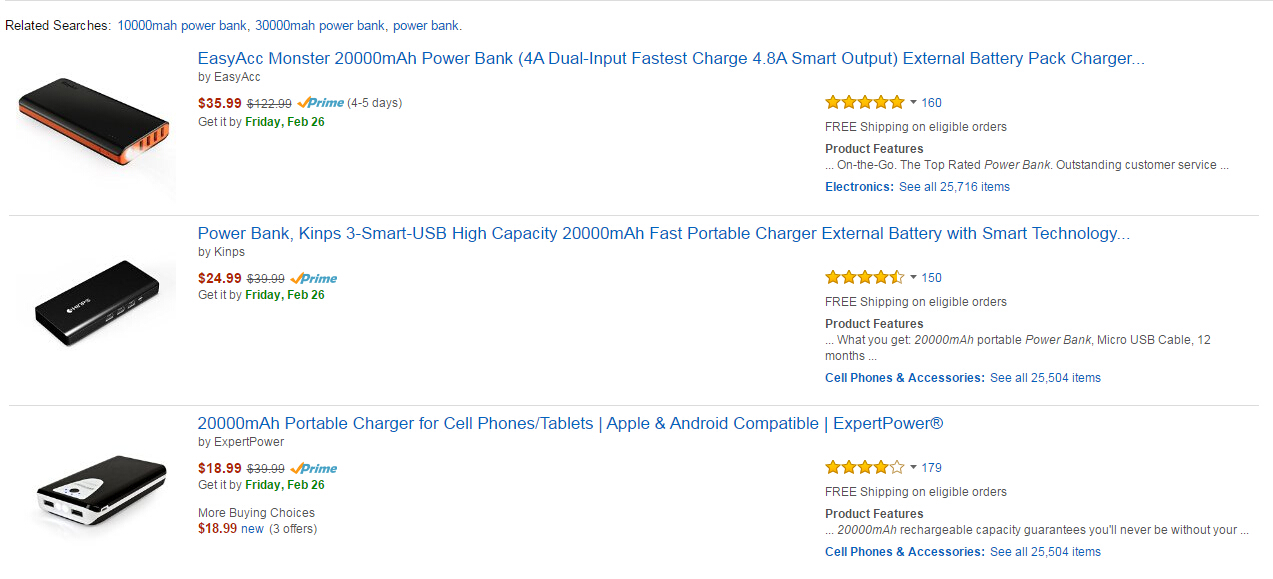Open the Kinps 3-Smart-USB Power Bank title
The height and width of the screenshot is (579, 1273).
663,234
